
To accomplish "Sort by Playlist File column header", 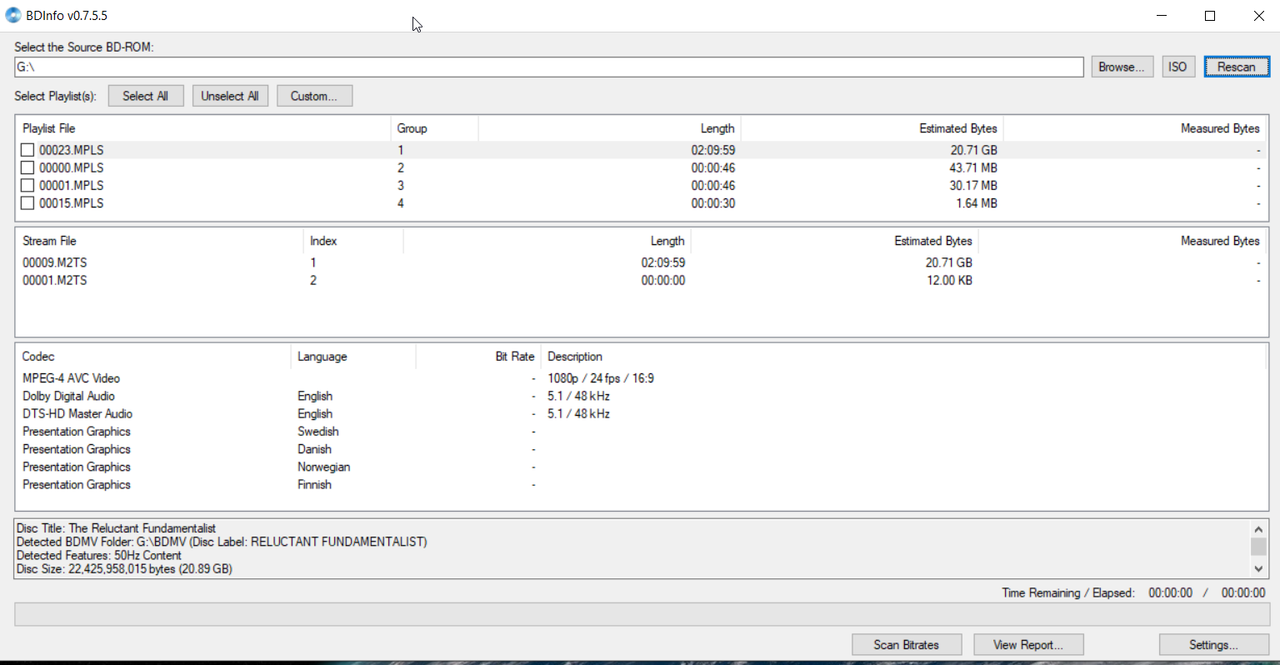I will click(204, 128).
